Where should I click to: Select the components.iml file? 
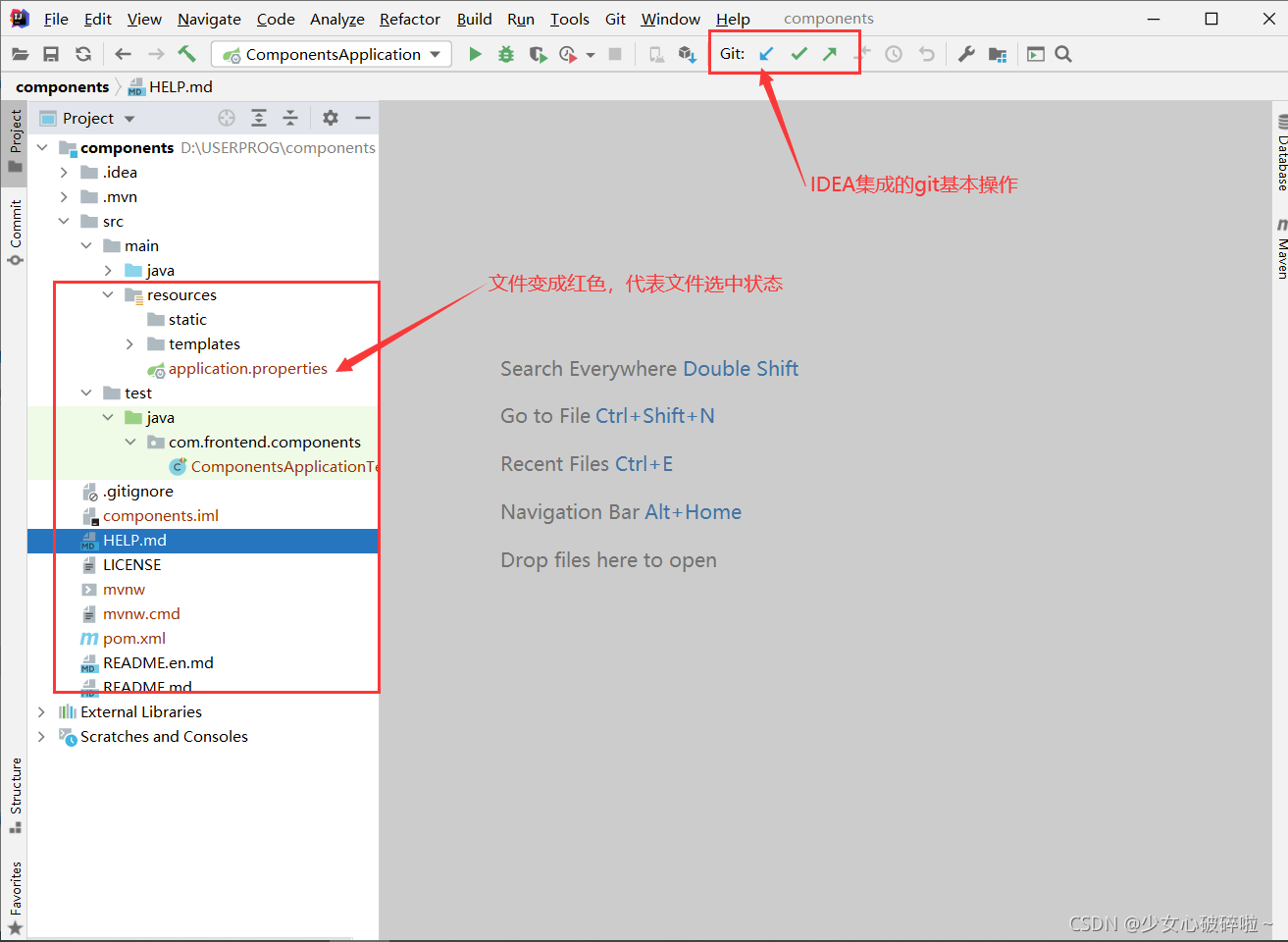[160, 515]
